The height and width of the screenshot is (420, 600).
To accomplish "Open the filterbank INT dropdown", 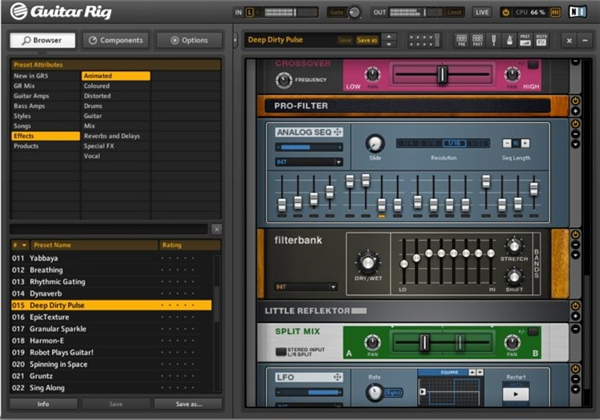I will [306, 287].
